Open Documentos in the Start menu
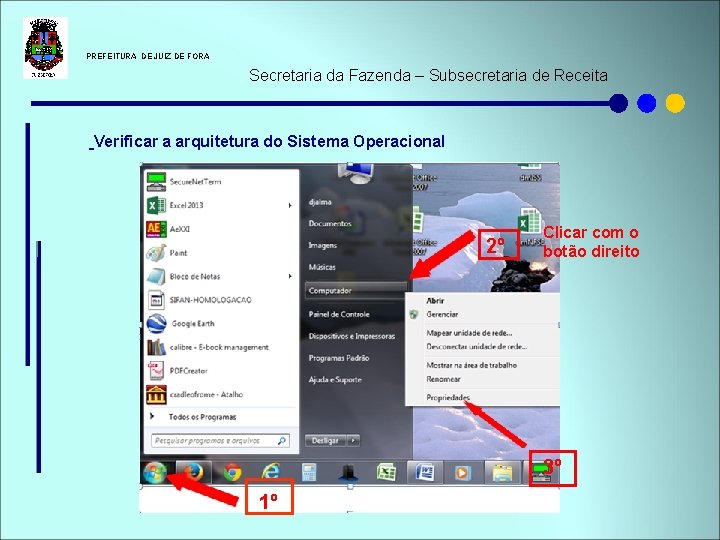The height and width of the screenshot is (540, 720). [330, 224]
